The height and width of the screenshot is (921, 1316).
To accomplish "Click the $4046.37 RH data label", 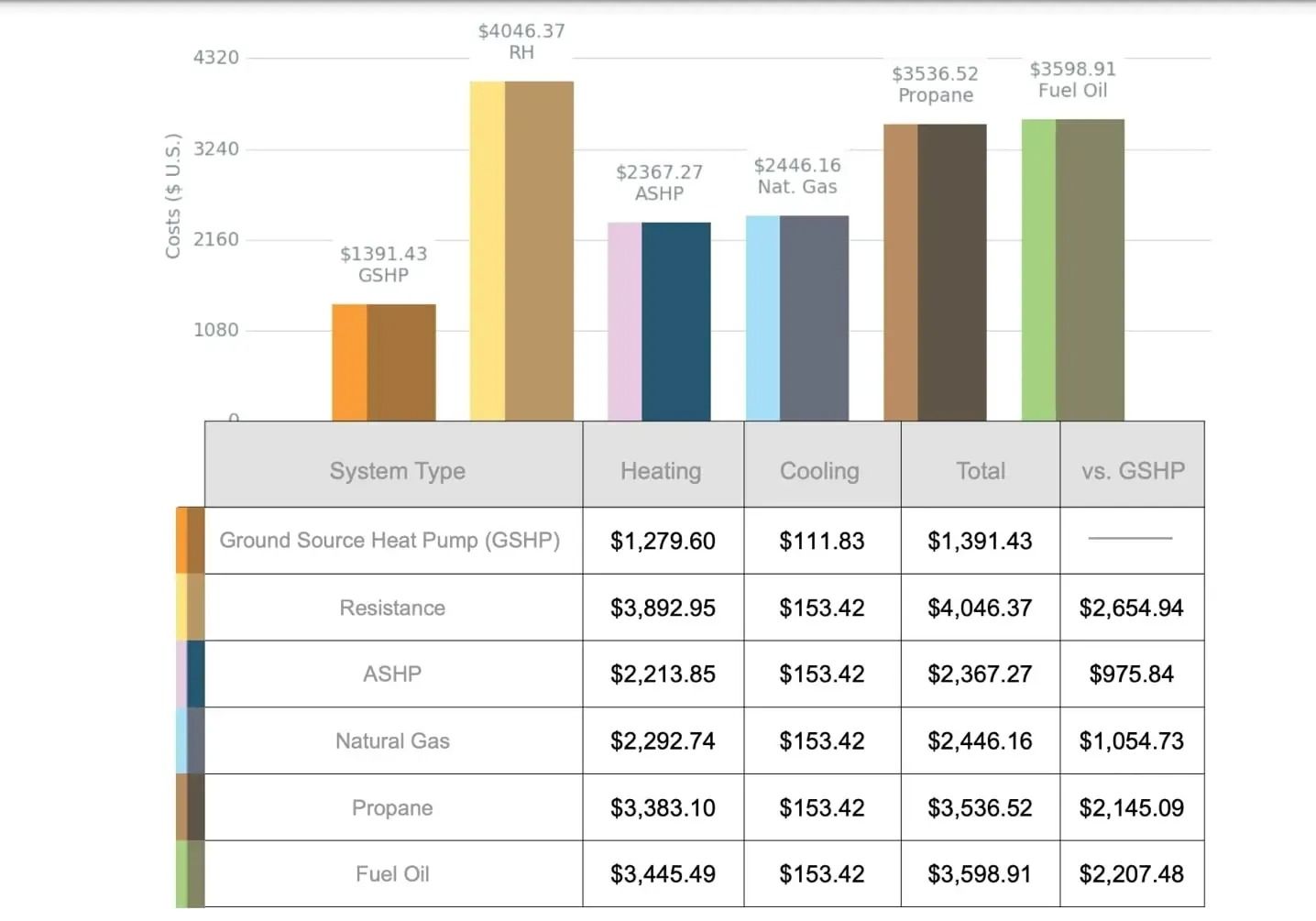I will click(520, 41).
